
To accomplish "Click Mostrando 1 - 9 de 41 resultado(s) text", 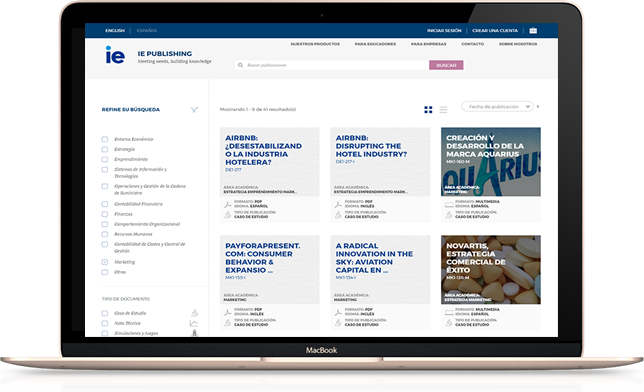I will [x=258, y=109].
